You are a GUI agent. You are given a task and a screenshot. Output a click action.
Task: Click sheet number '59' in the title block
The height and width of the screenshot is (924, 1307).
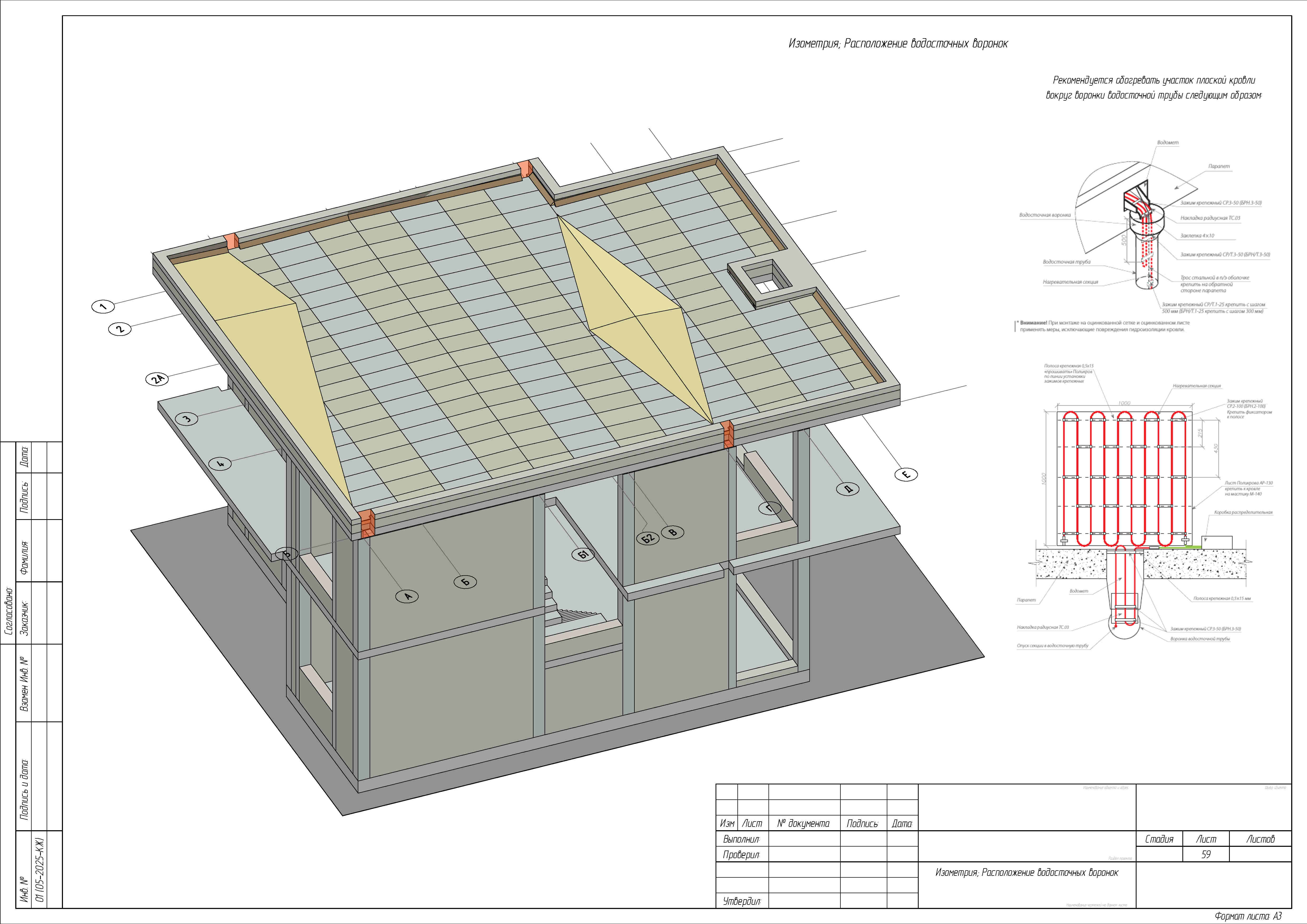[x=1206, y=854]
